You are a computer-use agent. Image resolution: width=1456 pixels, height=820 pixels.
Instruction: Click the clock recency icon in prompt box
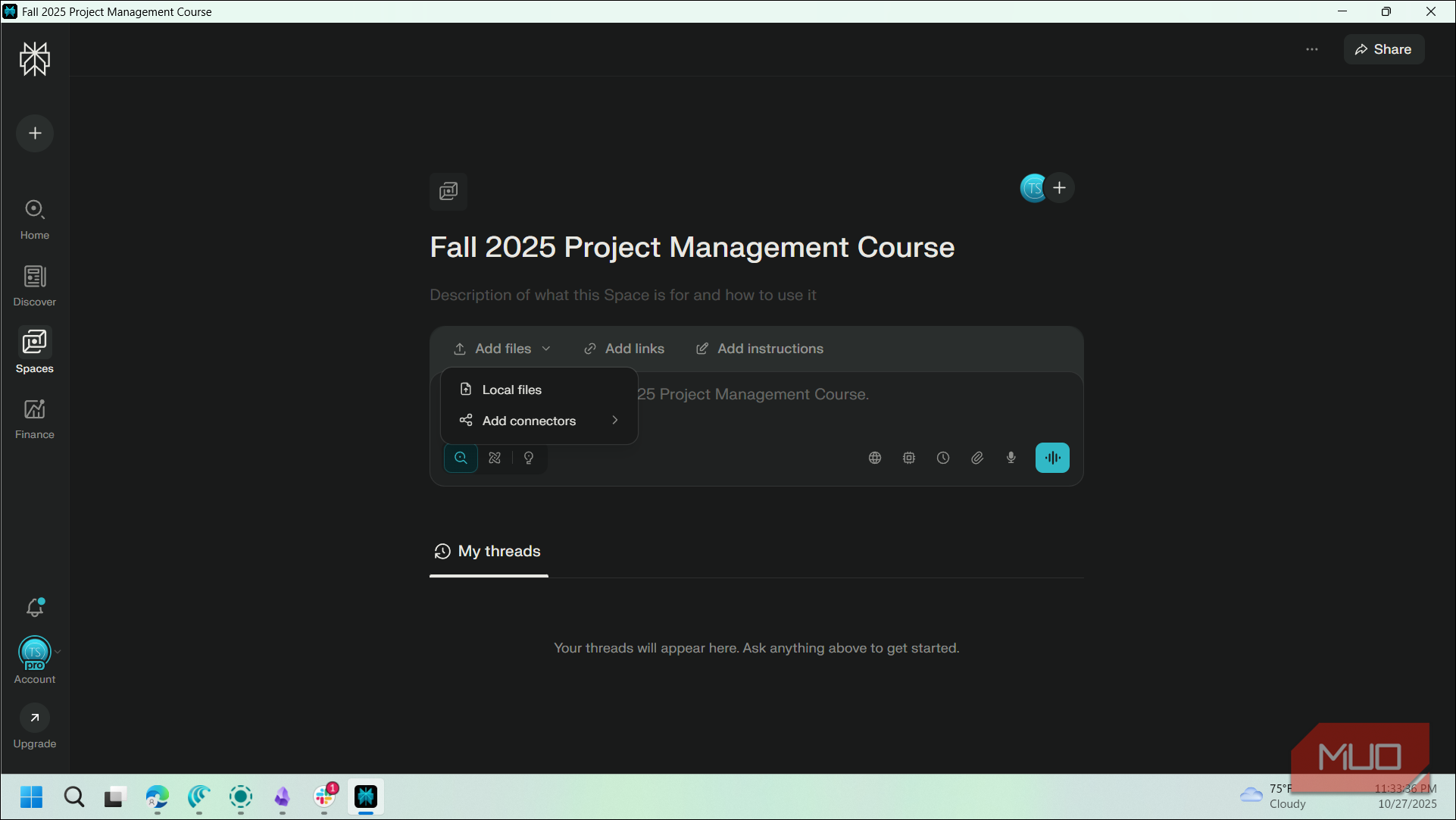click(x=943, y=458)
